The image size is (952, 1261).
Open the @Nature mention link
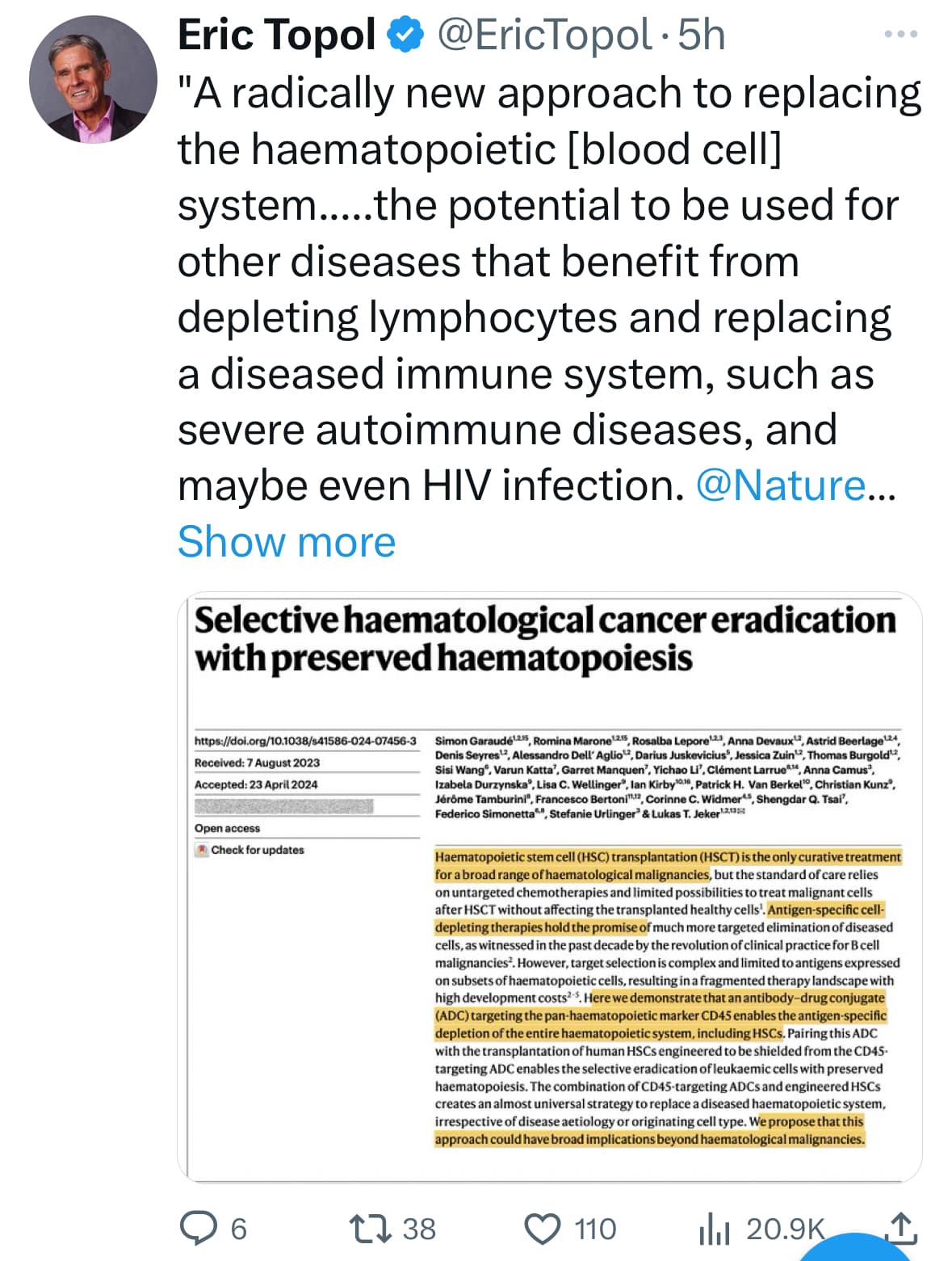pos(781,485)
